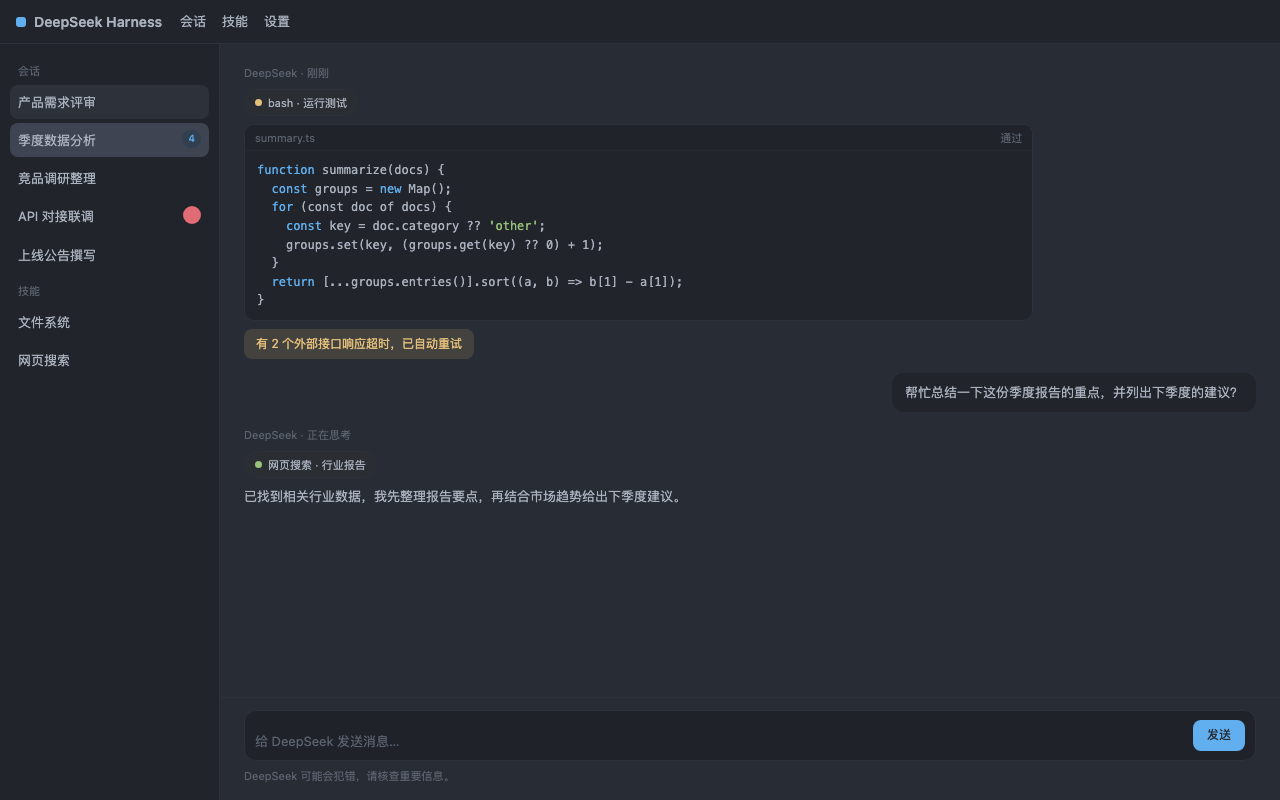The image size is (1280, 800).
Task: Click the timeout warning 已自动重试 banner
Action: [359, 344]
